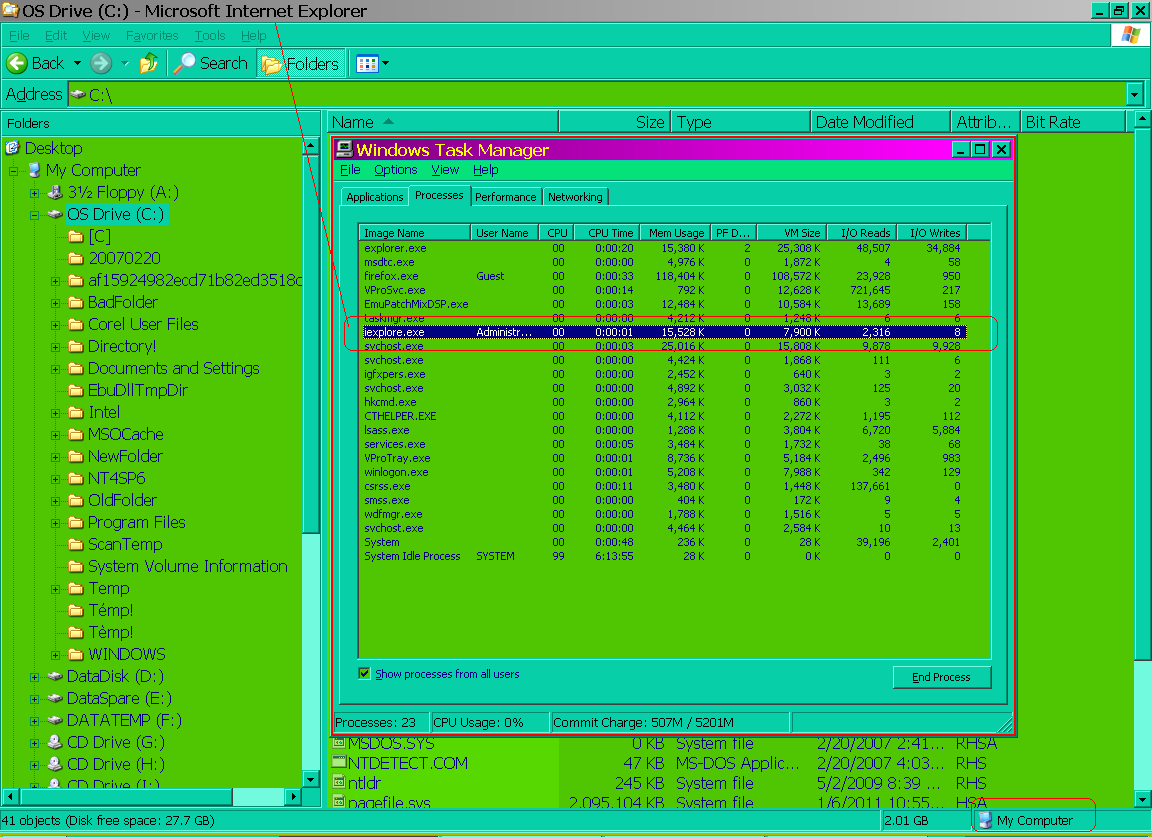Select the explorer.exe process
Screen dimensions: 1152x837
coord(663,248)
